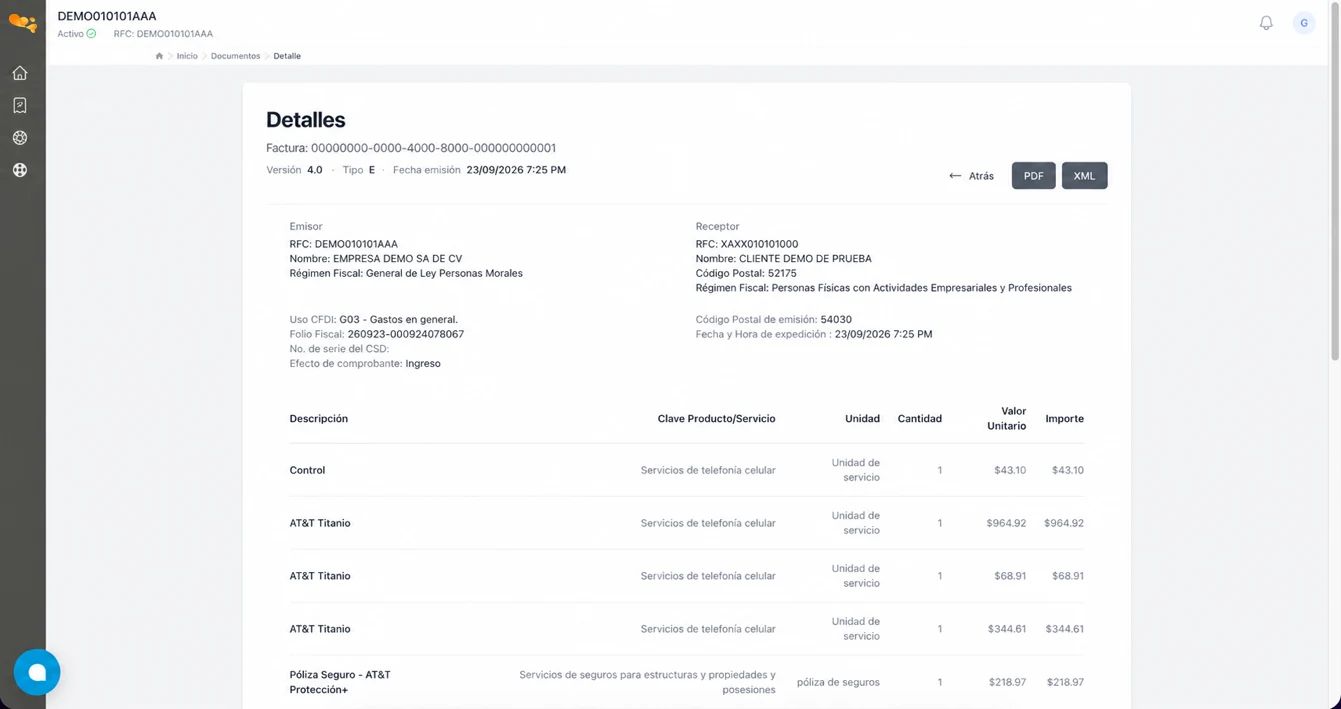The width and height of the screenshot is (1341, 709).
Task: Click the $43.10 Importe value
Action: (1068, 470)
